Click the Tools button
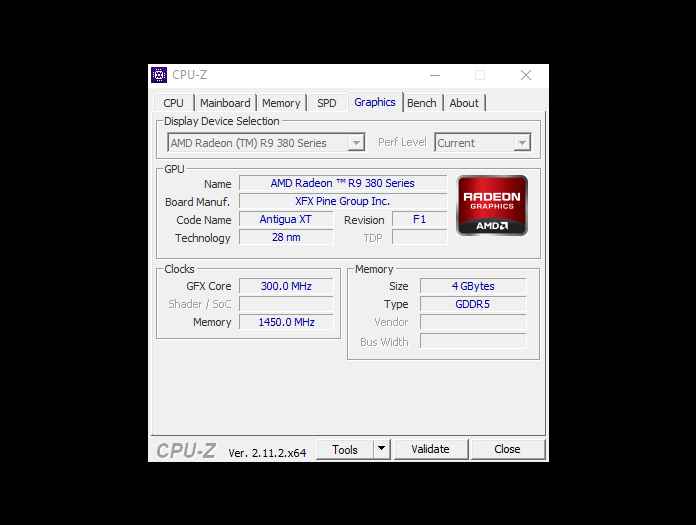The width and height of the screenshot is (696, 525). click(x=345, y=450)
